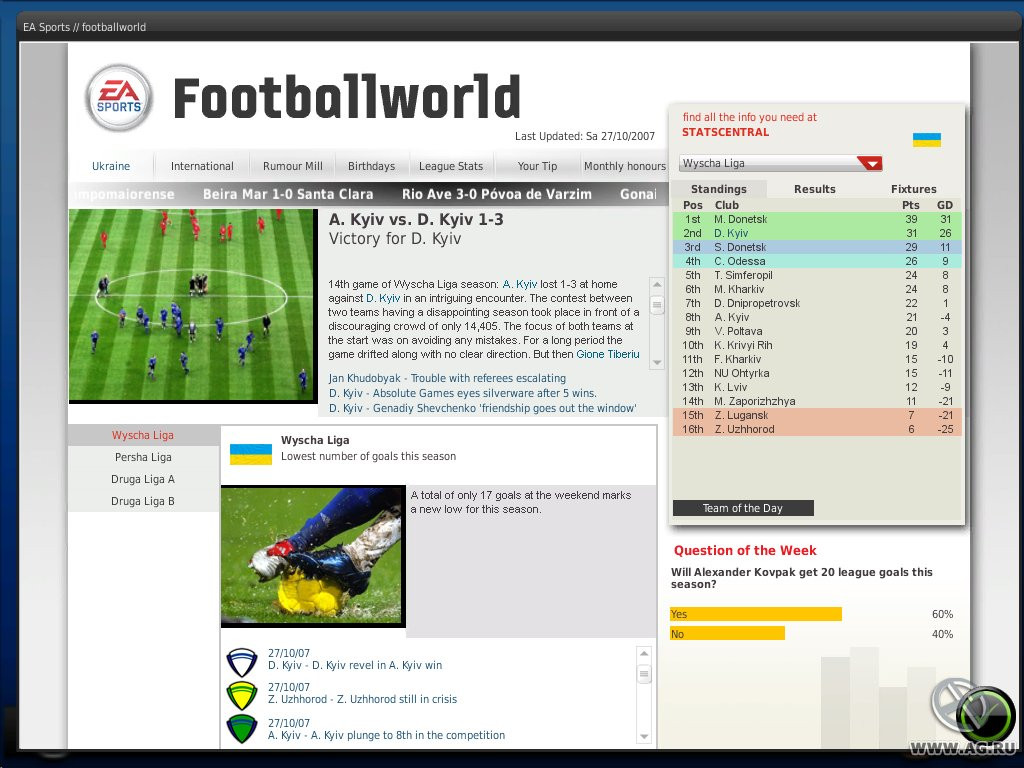1024x768 pixels.
Task: Click K. Lviv in standings
Action: click(x=817, y=387)
